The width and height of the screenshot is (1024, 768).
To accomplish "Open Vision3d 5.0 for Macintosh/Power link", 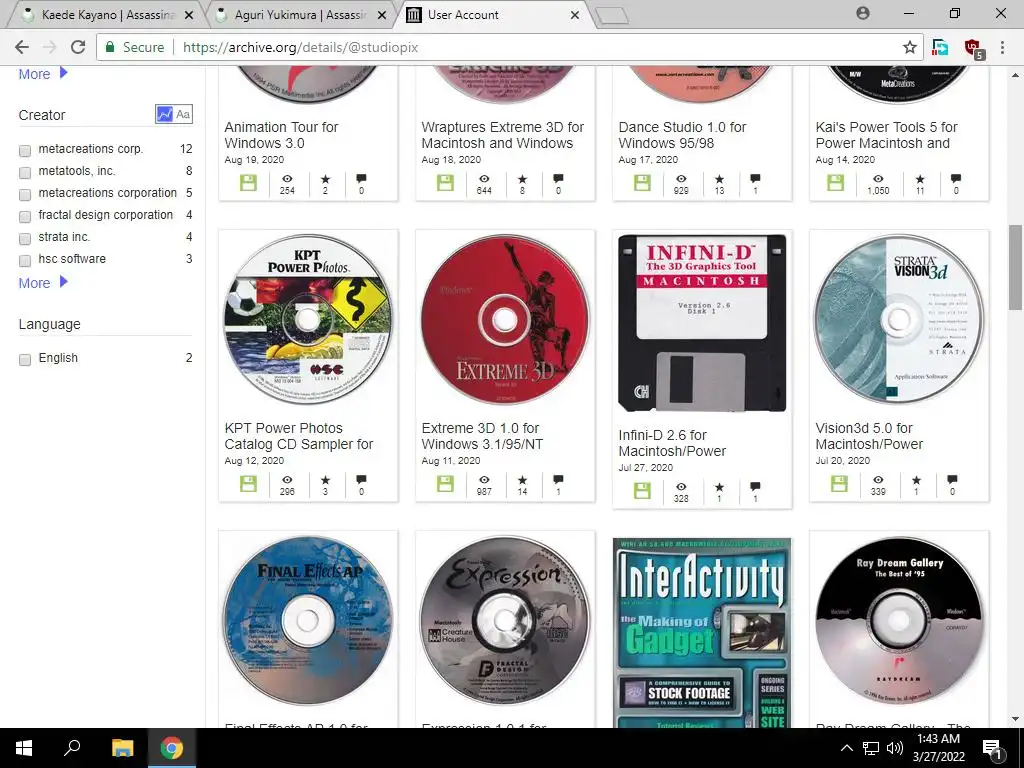I will (x=869, y=436).
